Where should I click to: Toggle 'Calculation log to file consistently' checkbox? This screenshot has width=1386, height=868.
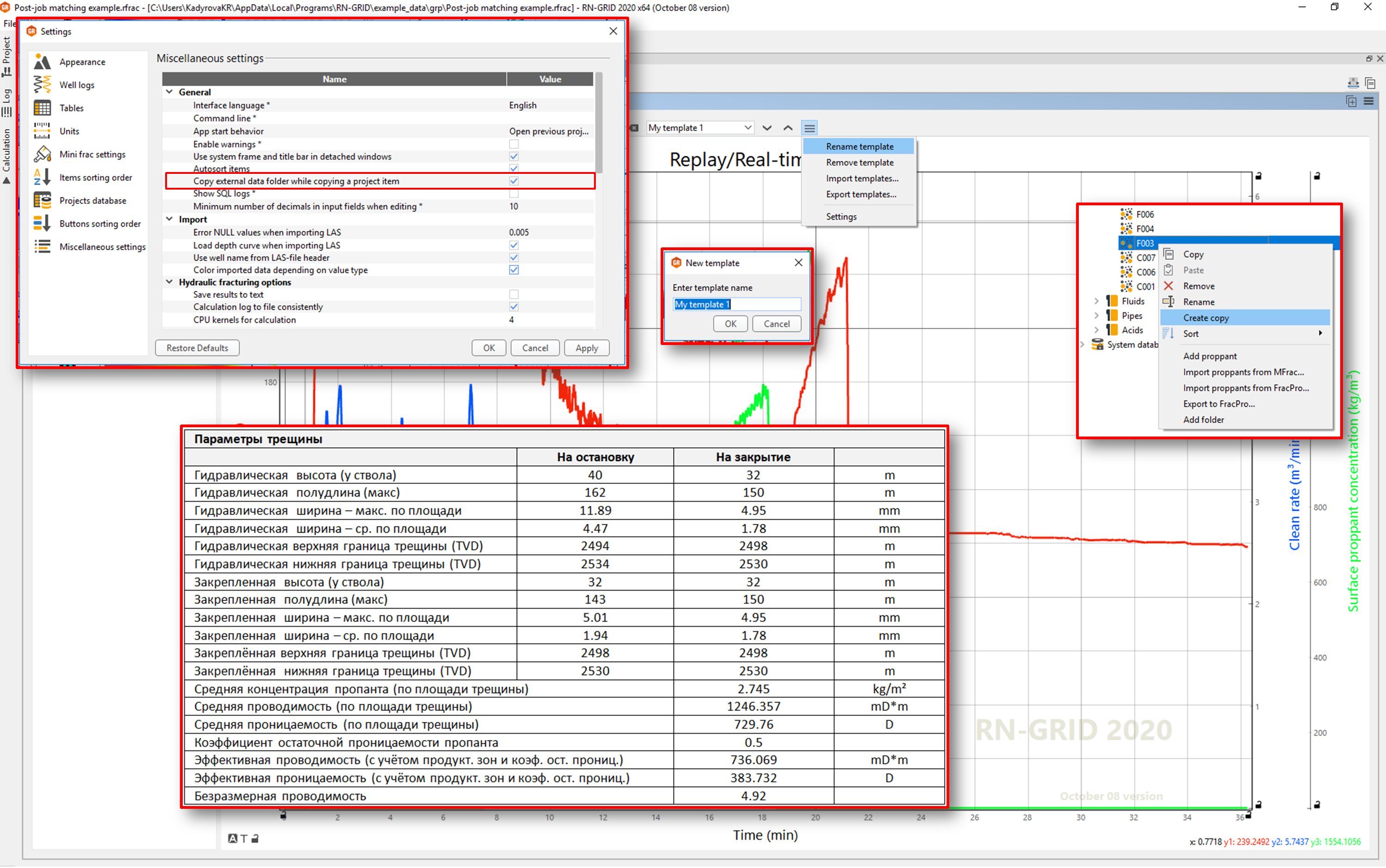pyautogui.click(x=514, y=307)
